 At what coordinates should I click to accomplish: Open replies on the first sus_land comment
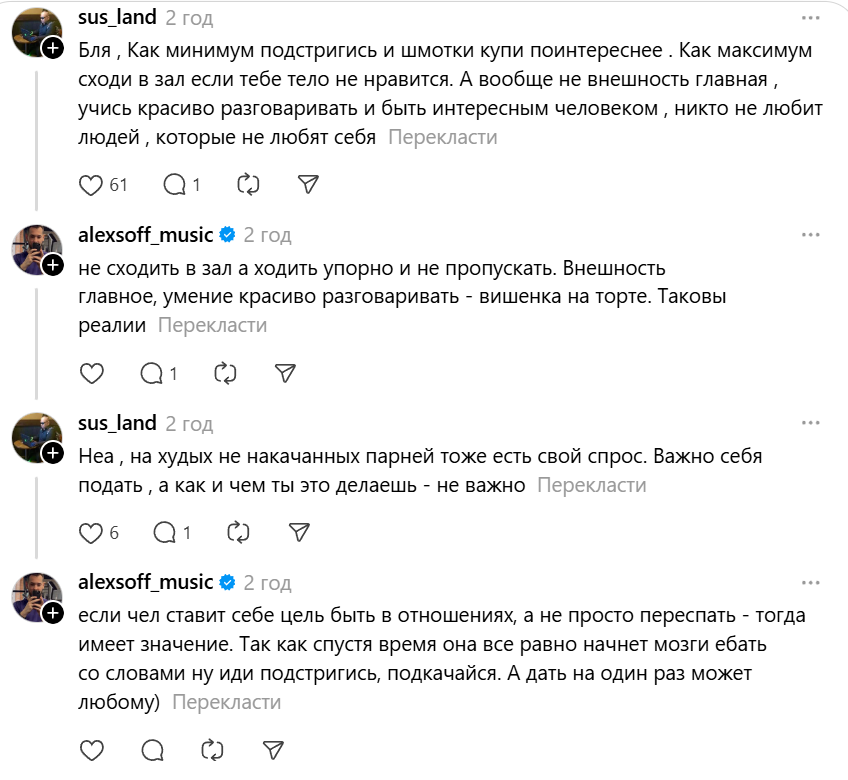(x=174, y=185)
